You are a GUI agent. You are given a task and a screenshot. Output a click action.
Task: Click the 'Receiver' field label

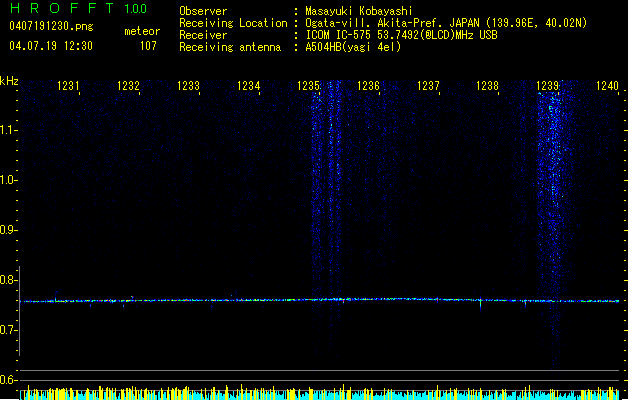pyautogui.click(x=203, y=35)
